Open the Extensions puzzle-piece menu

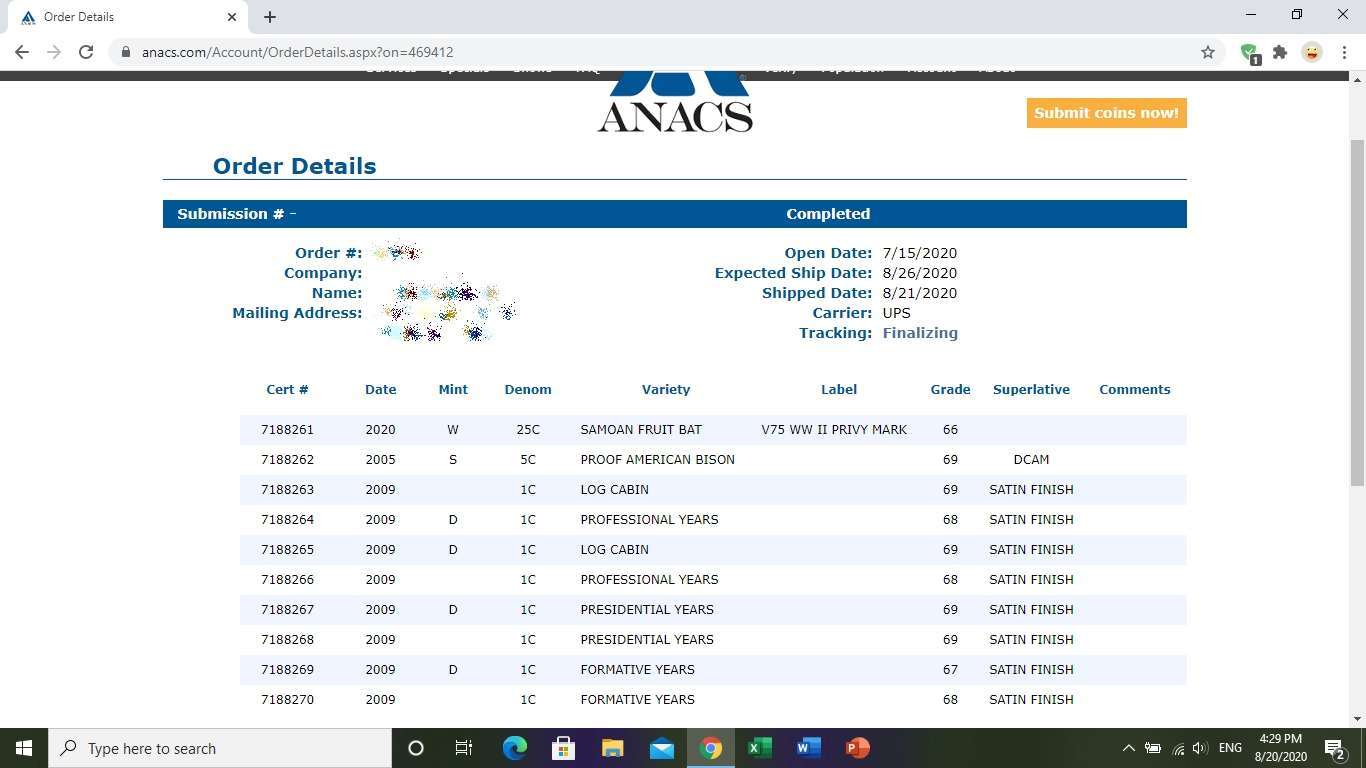coord(1280,52)
